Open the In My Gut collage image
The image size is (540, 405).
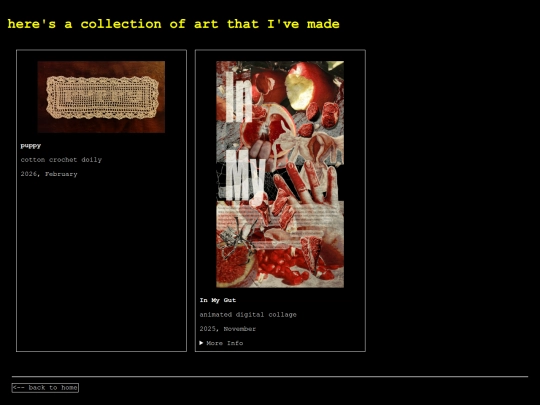point(280,174)
